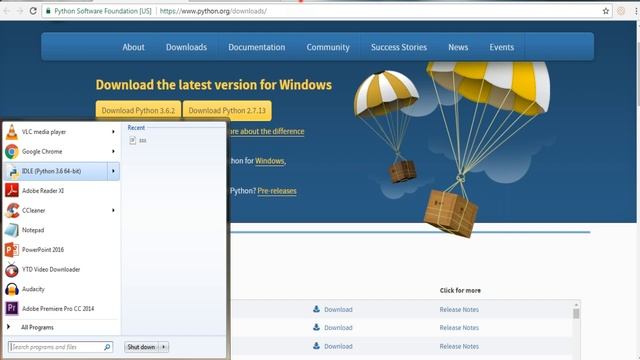This screenshot has width=640, height=360.
Task: Click the reload page icon in Chrome
Action: [33, 11]
